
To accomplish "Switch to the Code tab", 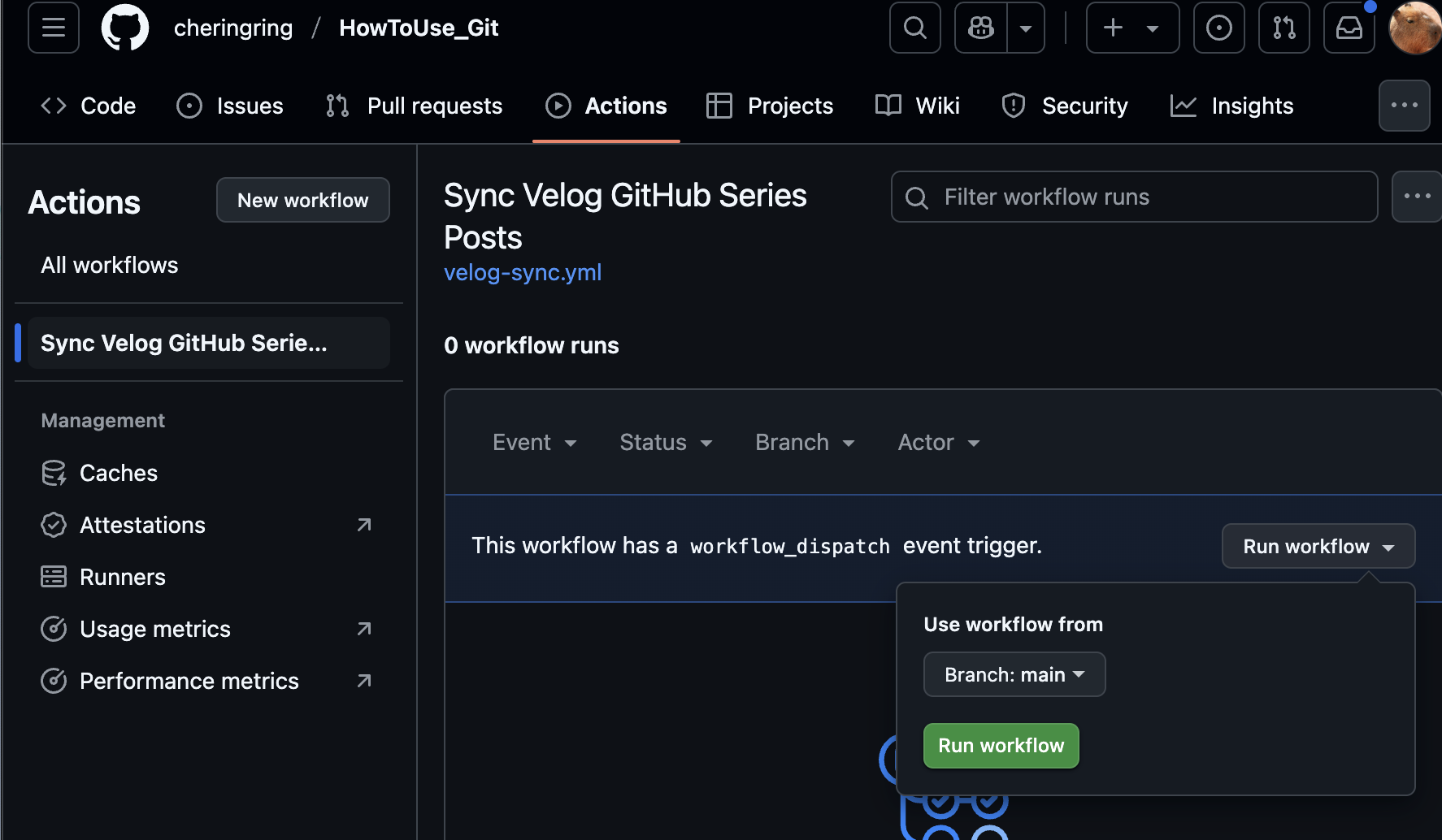I will point(89,106).
